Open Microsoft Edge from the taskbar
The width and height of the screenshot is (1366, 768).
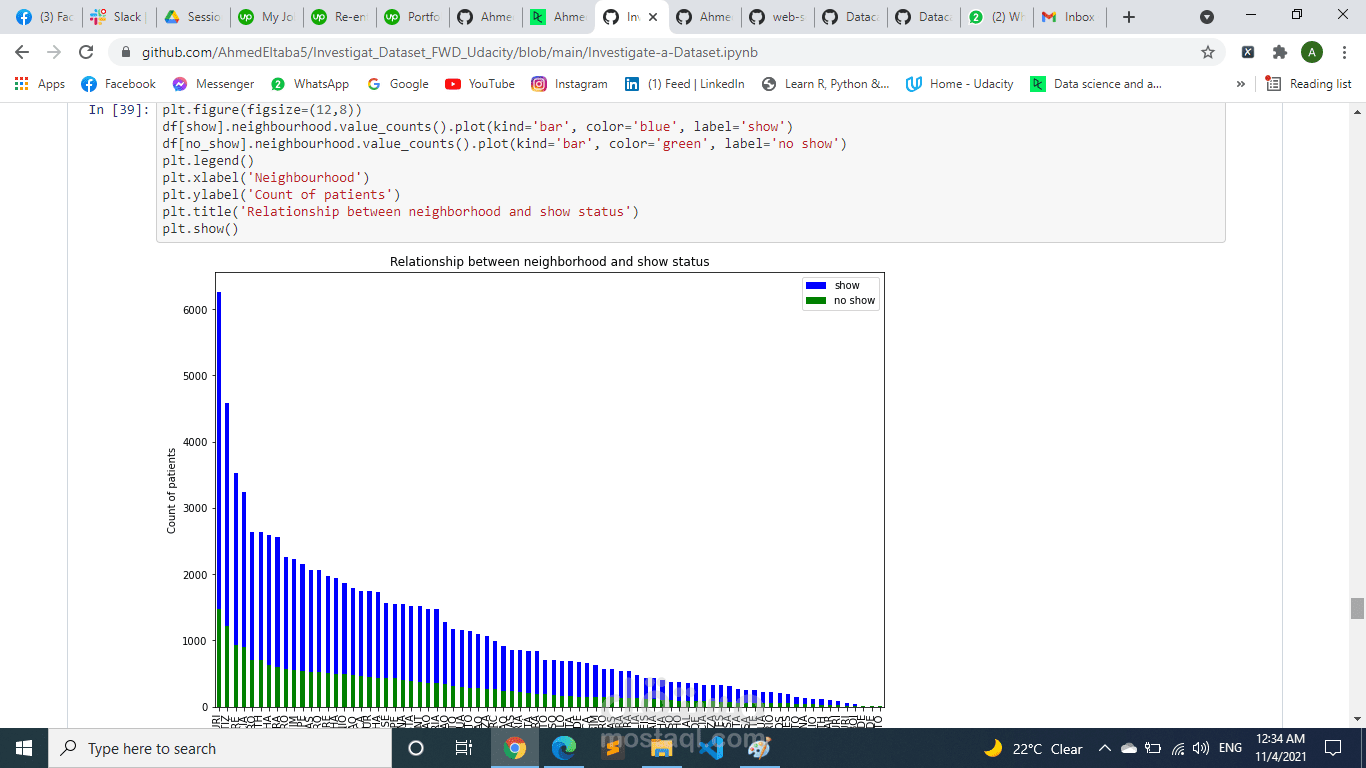pyautogui.click(x=564, y=748)
